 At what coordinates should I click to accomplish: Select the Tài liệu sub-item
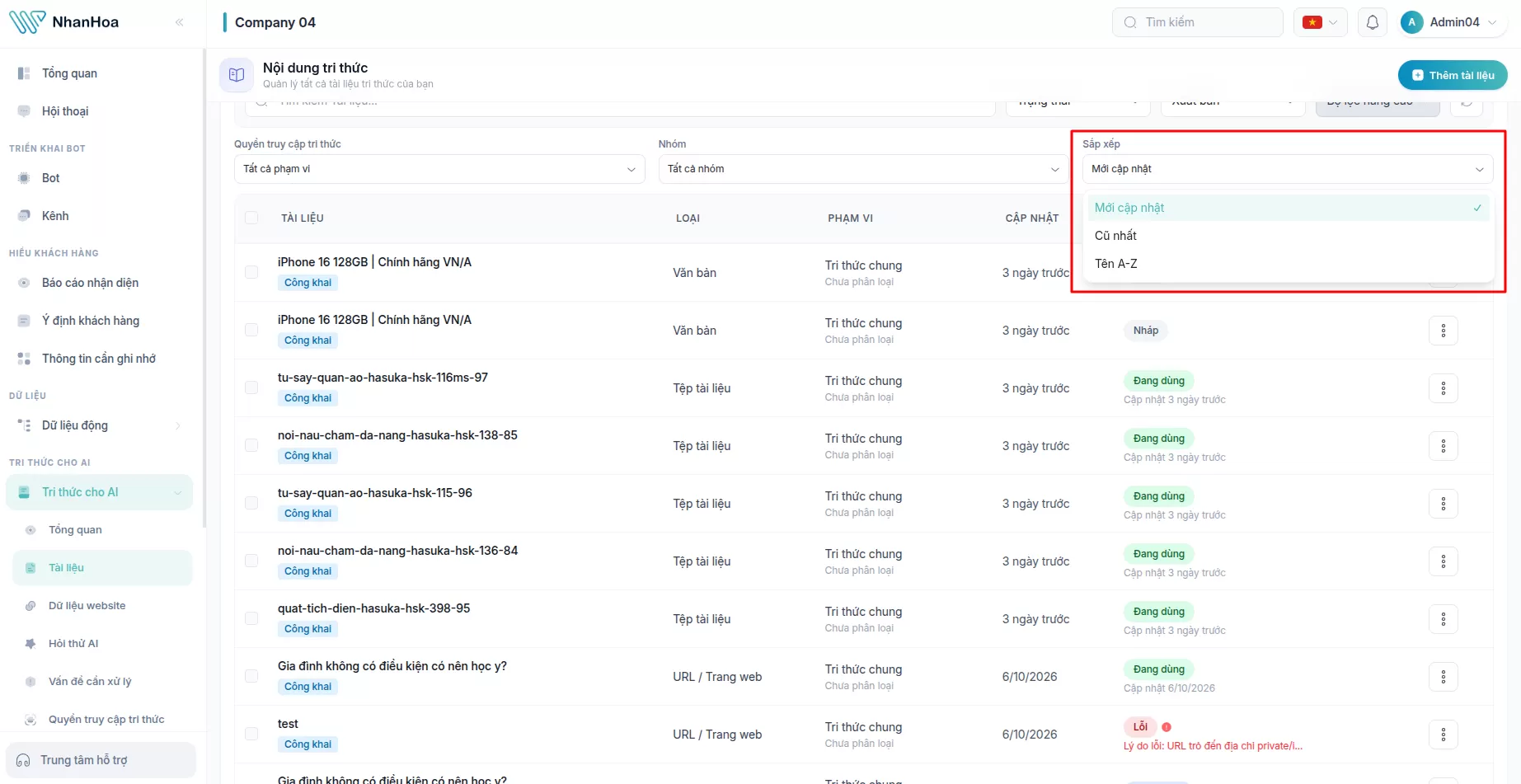tap(102, 568)
